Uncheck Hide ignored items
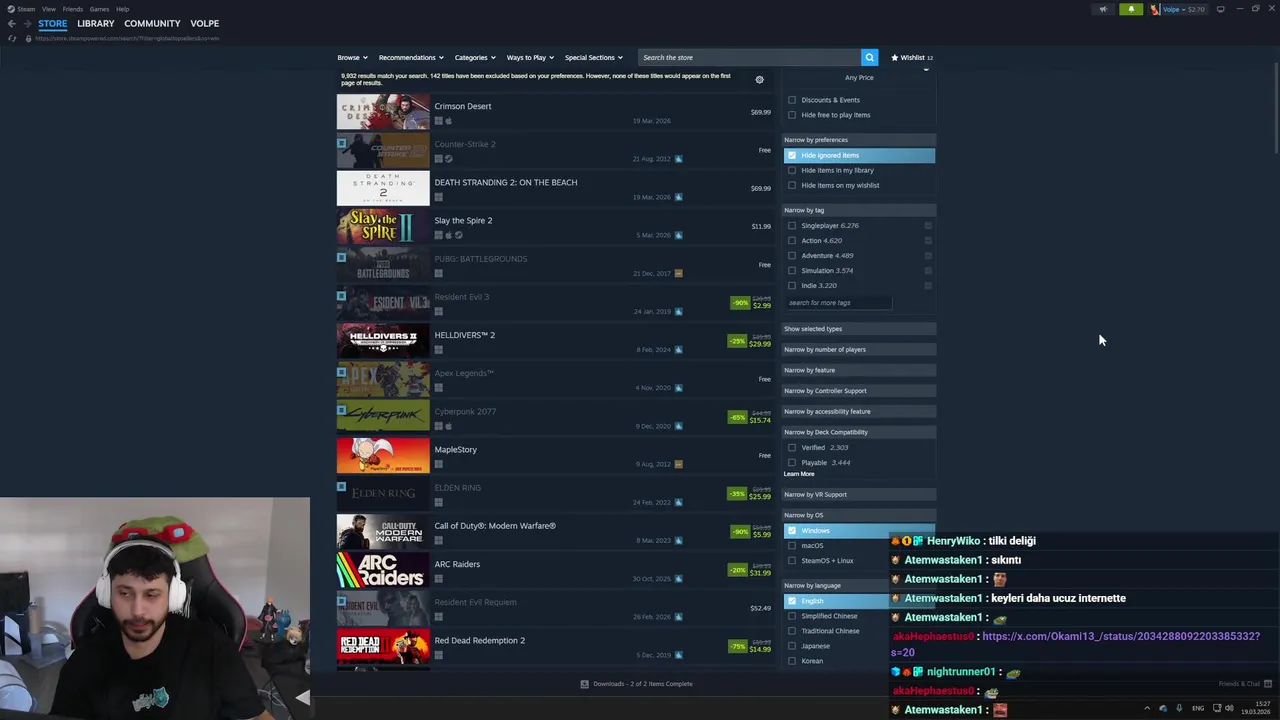Viewport: 1280px width, 720px height. (792, 155)
